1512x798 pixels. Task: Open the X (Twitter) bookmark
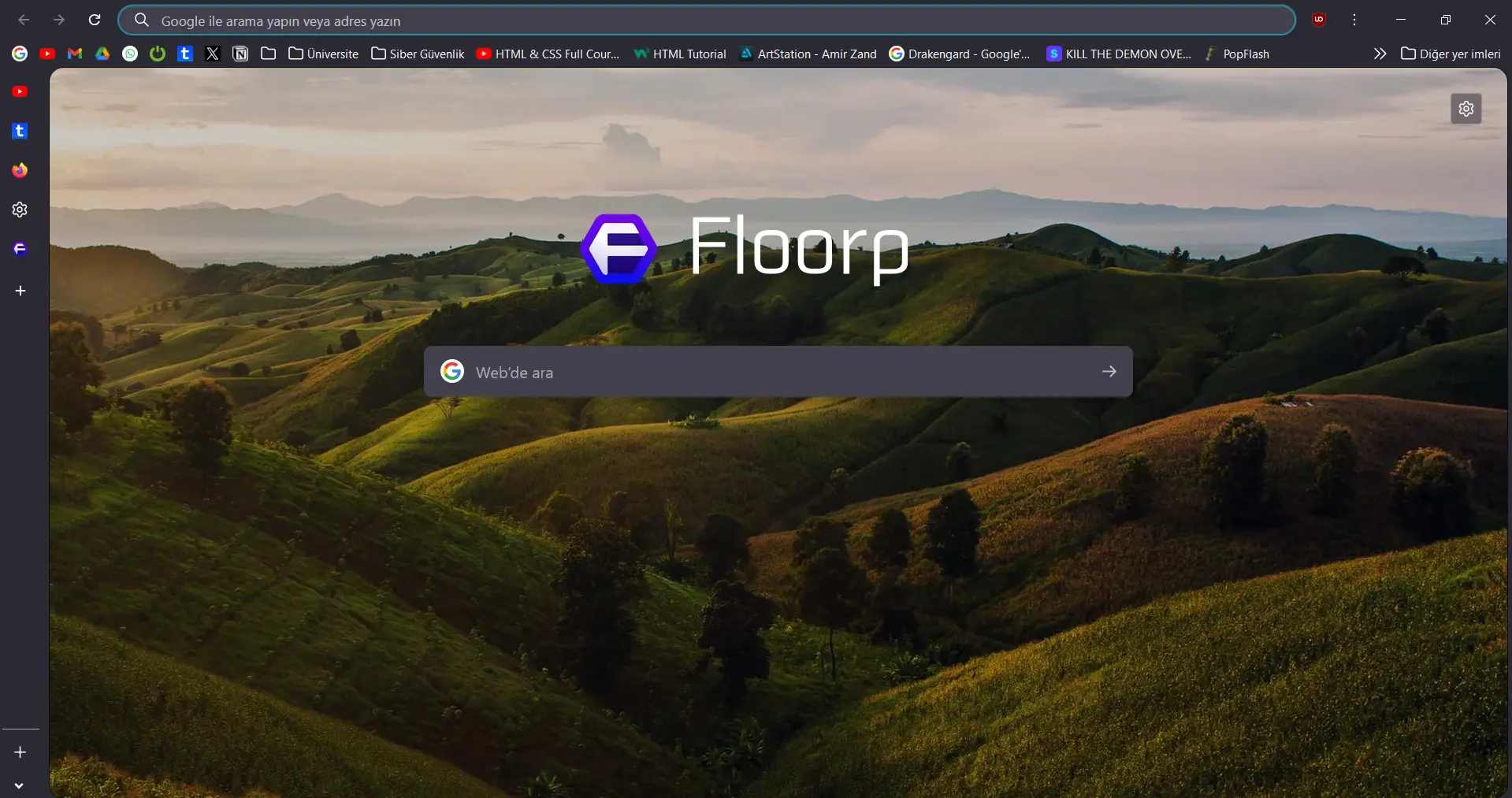(x=213, y=54)
